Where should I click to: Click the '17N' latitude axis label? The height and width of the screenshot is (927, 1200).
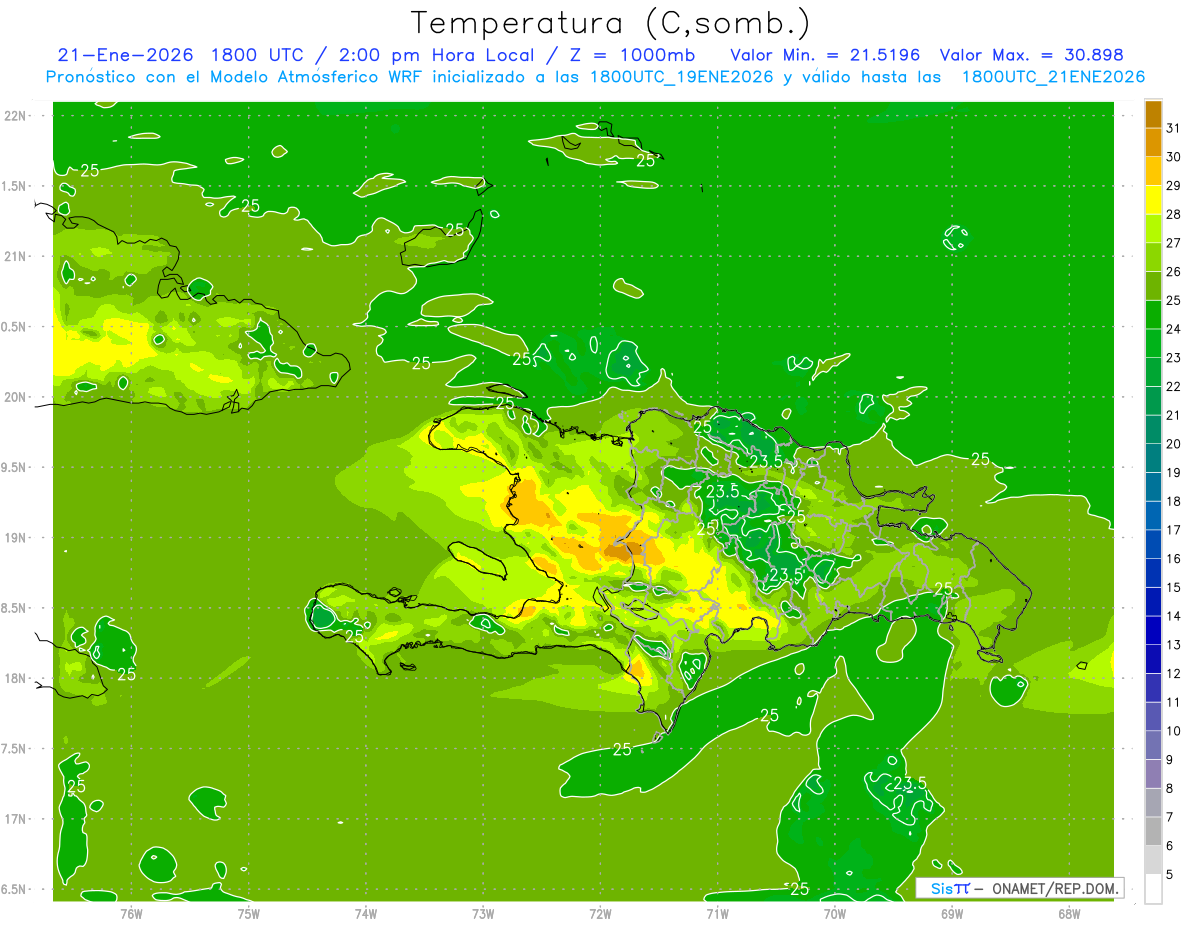15,819
